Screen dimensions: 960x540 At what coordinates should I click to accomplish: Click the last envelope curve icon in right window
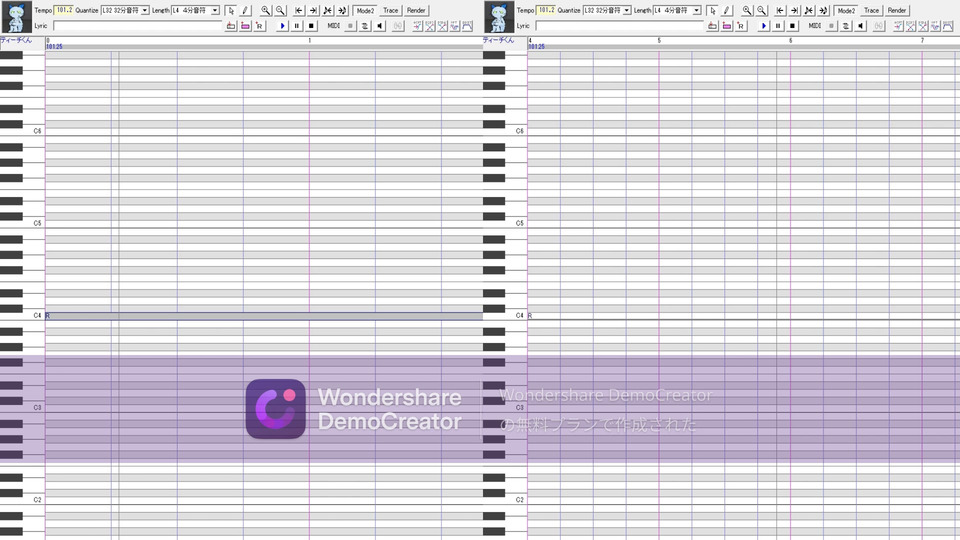(x=948, y=26)
